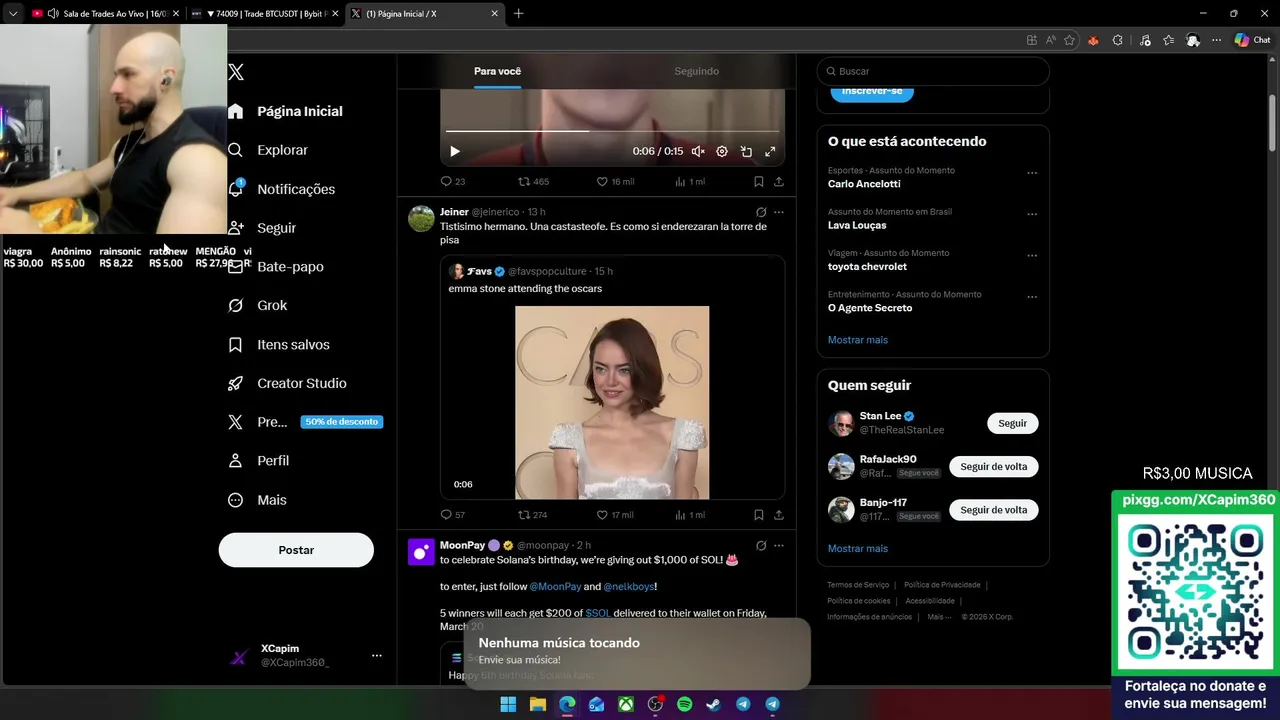This screenshot has height=720, width=1280.
Task: Open more options on Jeiner's post
Action: (x=779, y=212)
